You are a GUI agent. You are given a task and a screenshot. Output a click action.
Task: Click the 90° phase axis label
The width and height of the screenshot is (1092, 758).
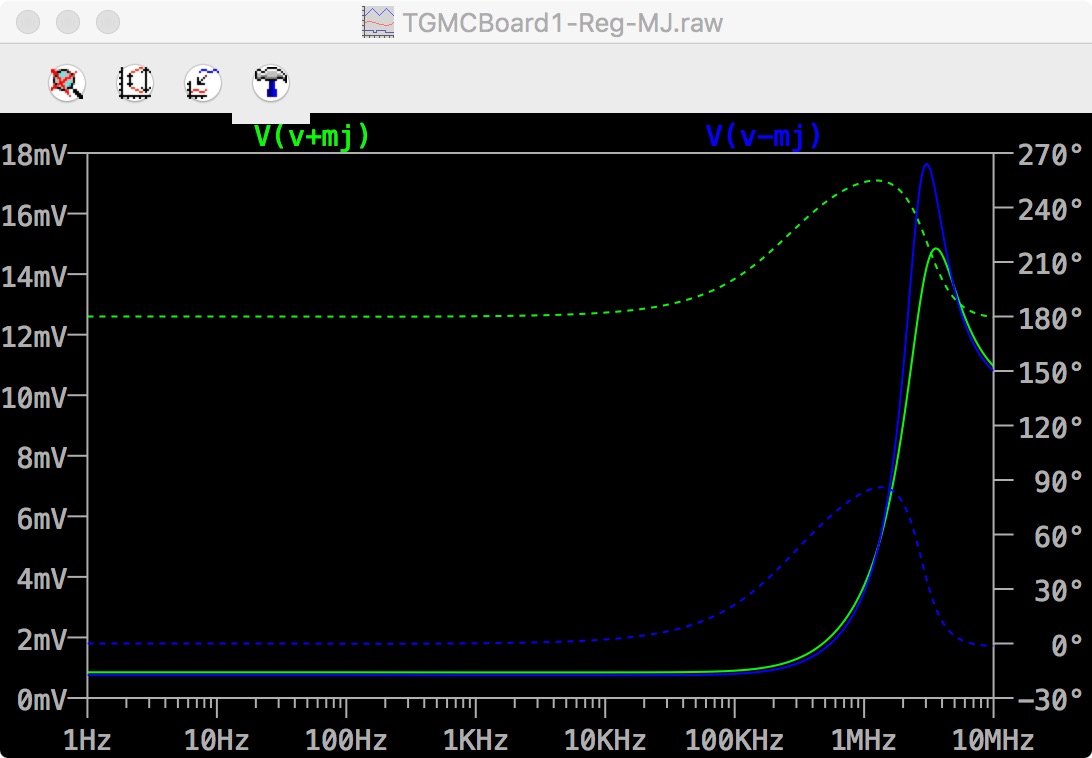pyautogui.click(x=1059, y=481)
